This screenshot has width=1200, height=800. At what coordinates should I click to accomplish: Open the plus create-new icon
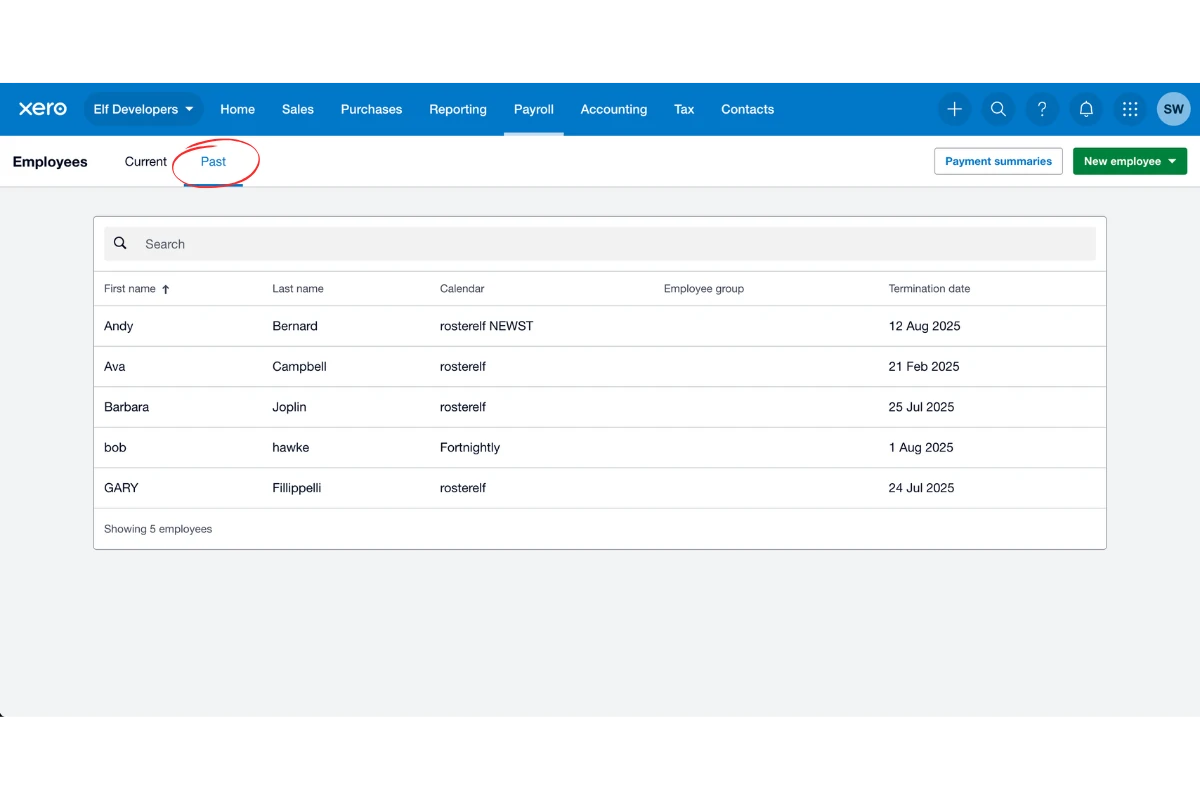(x=954, y=109)
